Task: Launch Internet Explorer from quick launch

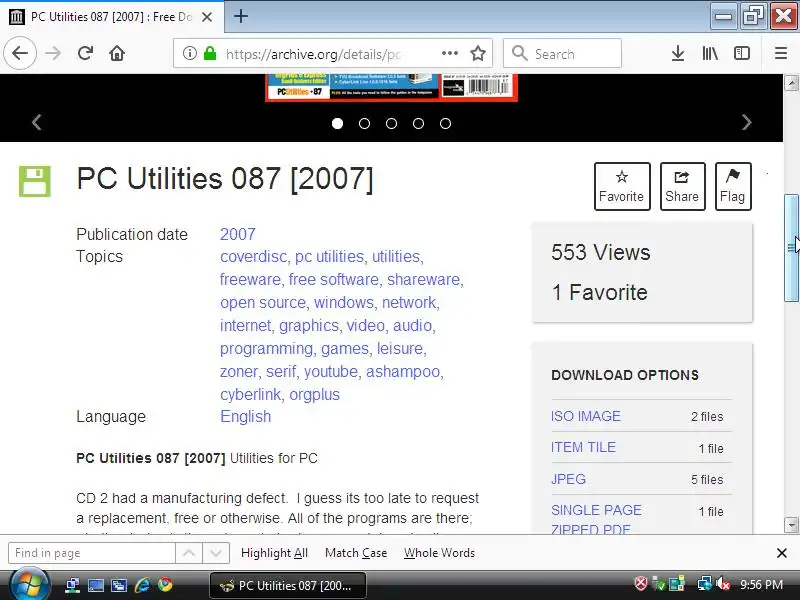Action: [x=142, y=585]
